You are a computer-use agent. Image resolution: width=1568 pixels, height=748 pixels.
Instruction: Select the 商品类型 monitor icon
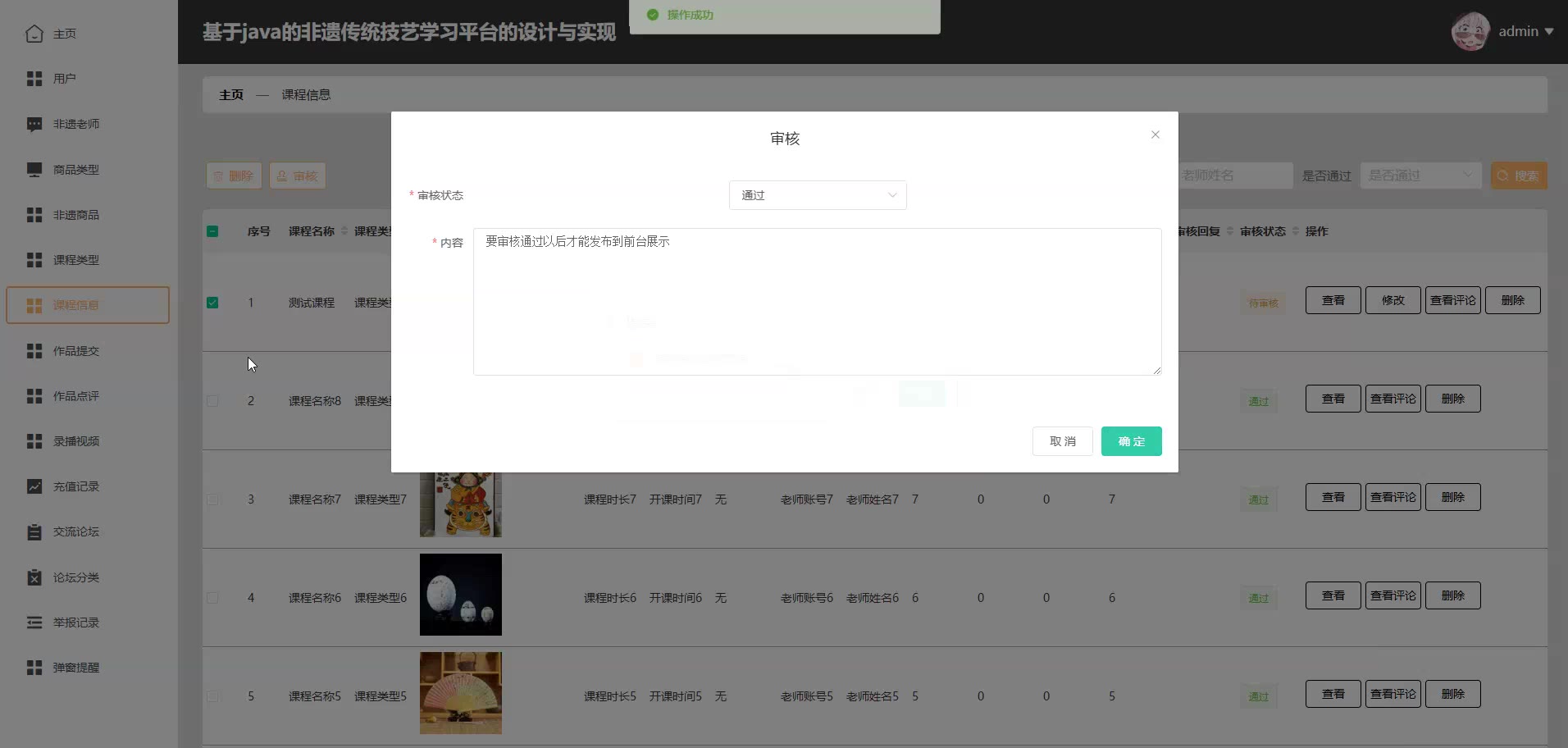(34, 170)
